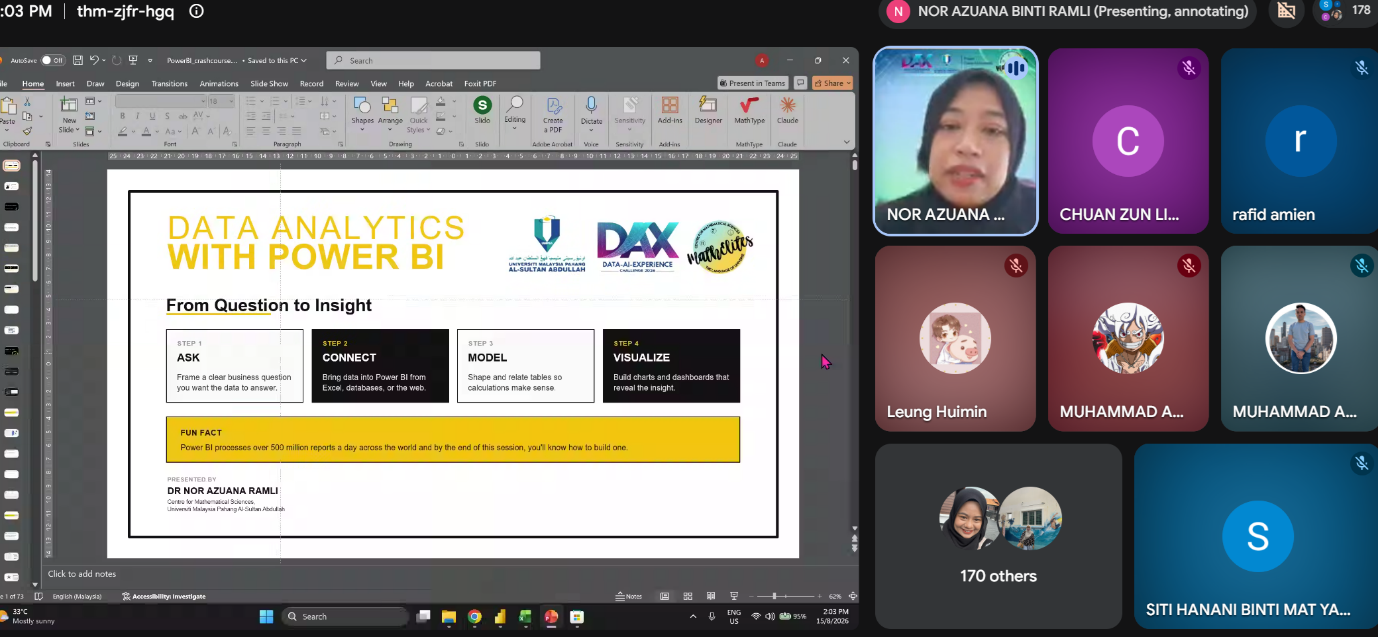Start slideshow from beginning via quick access icon
The image size is (1378, 637).
click(133, 60)
